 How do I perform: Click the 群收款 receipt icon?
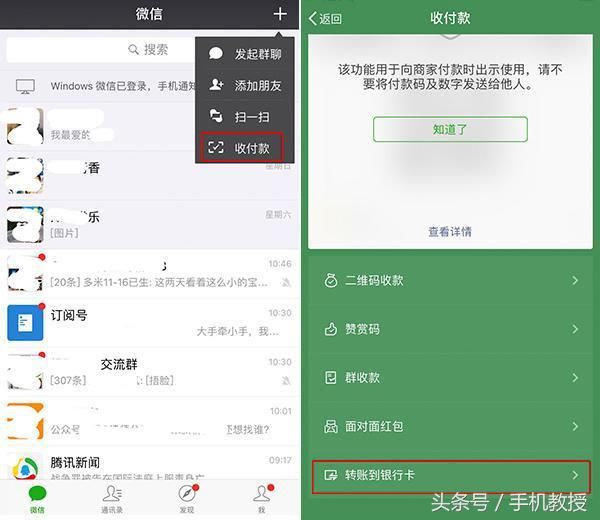coord(331,378)
